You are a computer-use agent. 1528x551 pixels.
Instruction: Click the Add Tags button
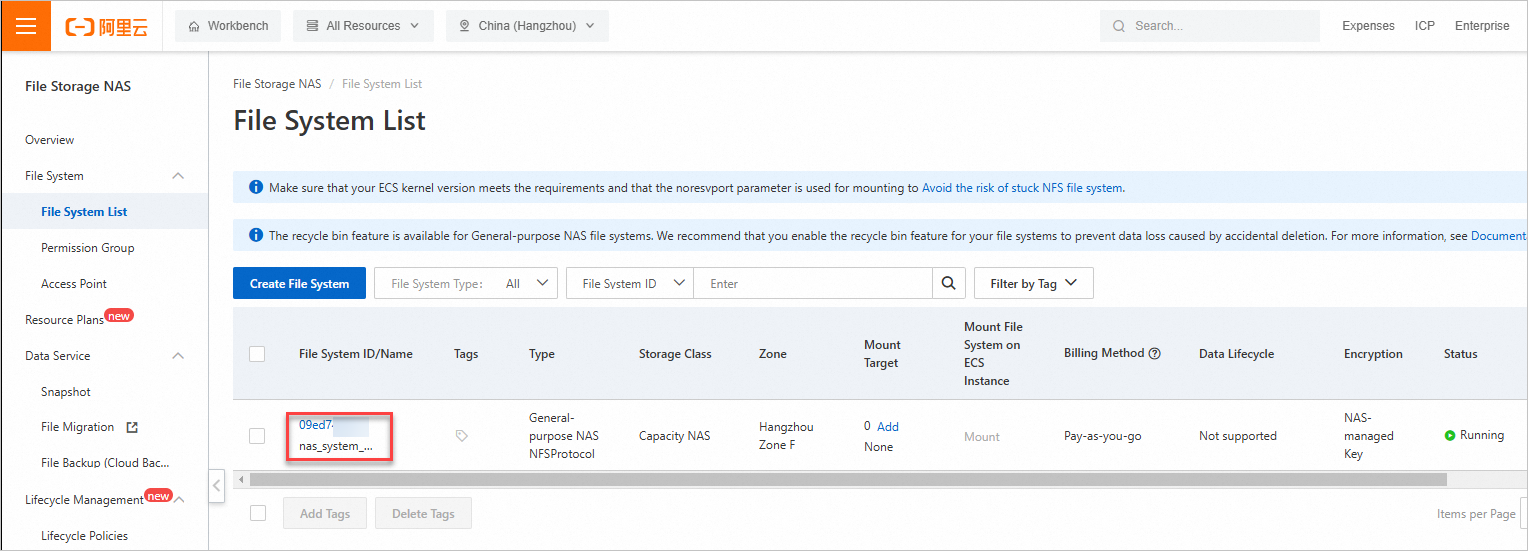click(325, 513)
